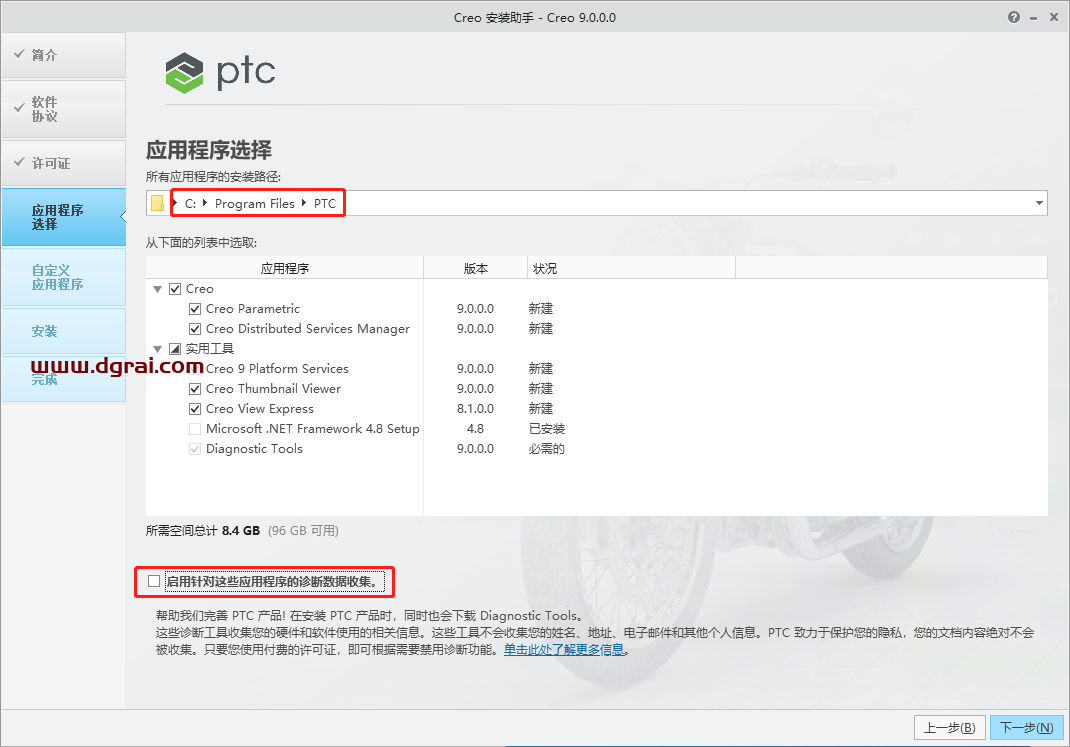Open the 单击此处了解更多信息 link
Image resolution: width=1070 pixels, height=747 pixels.
tap(564, 650)
